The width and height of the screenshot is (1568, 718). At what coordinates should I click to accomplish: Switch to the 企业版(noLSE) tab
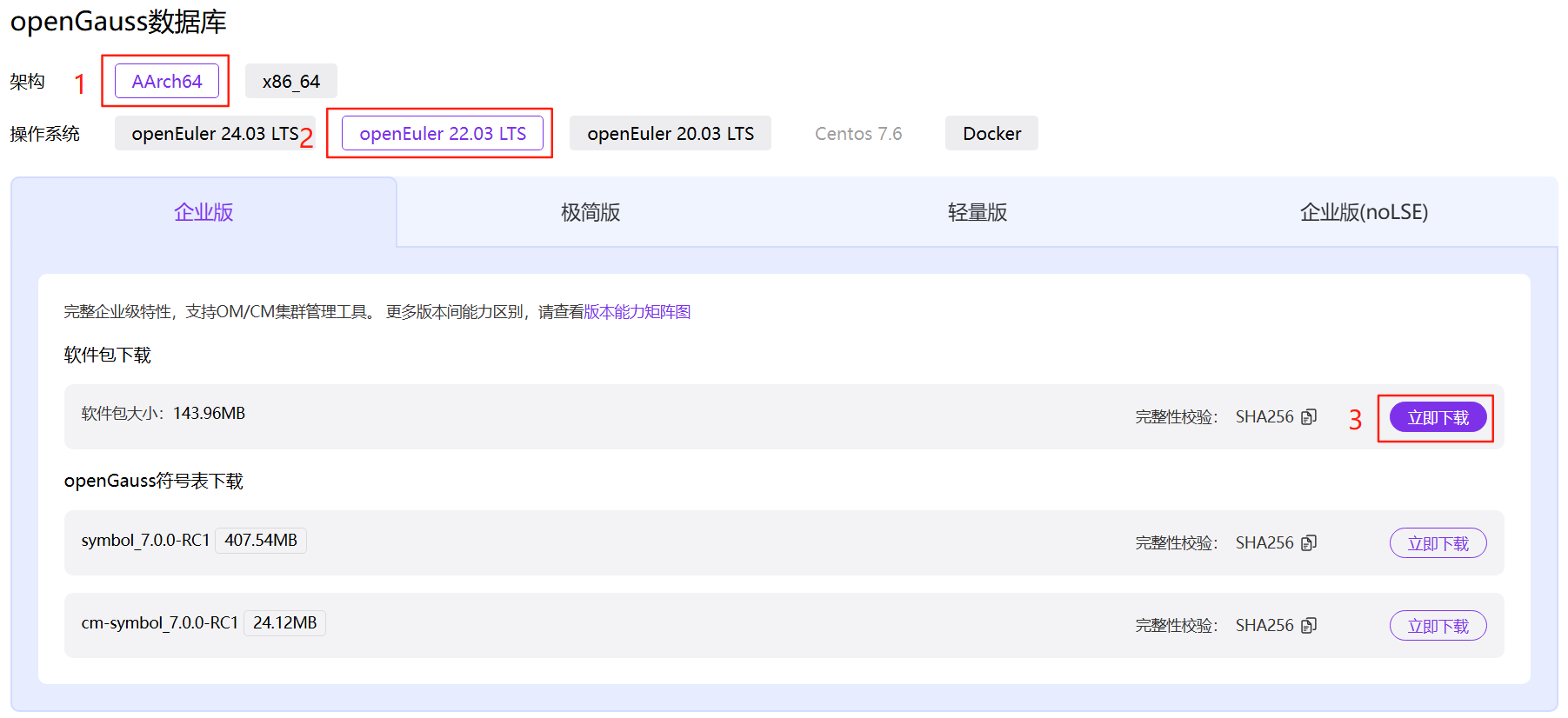point(1364,212)
